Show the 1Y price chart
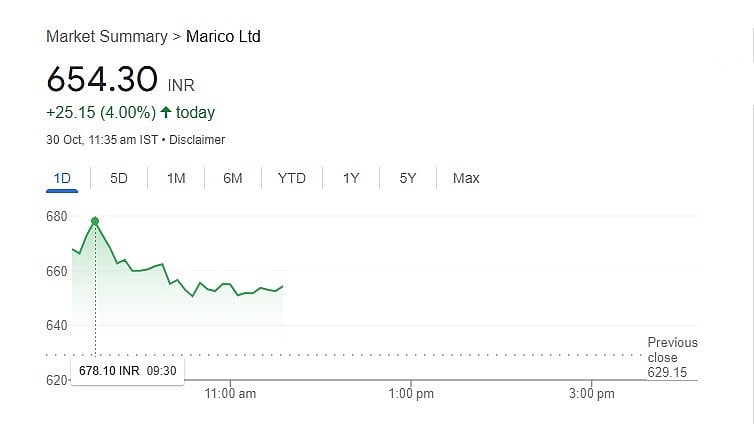The image size is (754, 424). [x=351, y=178]
